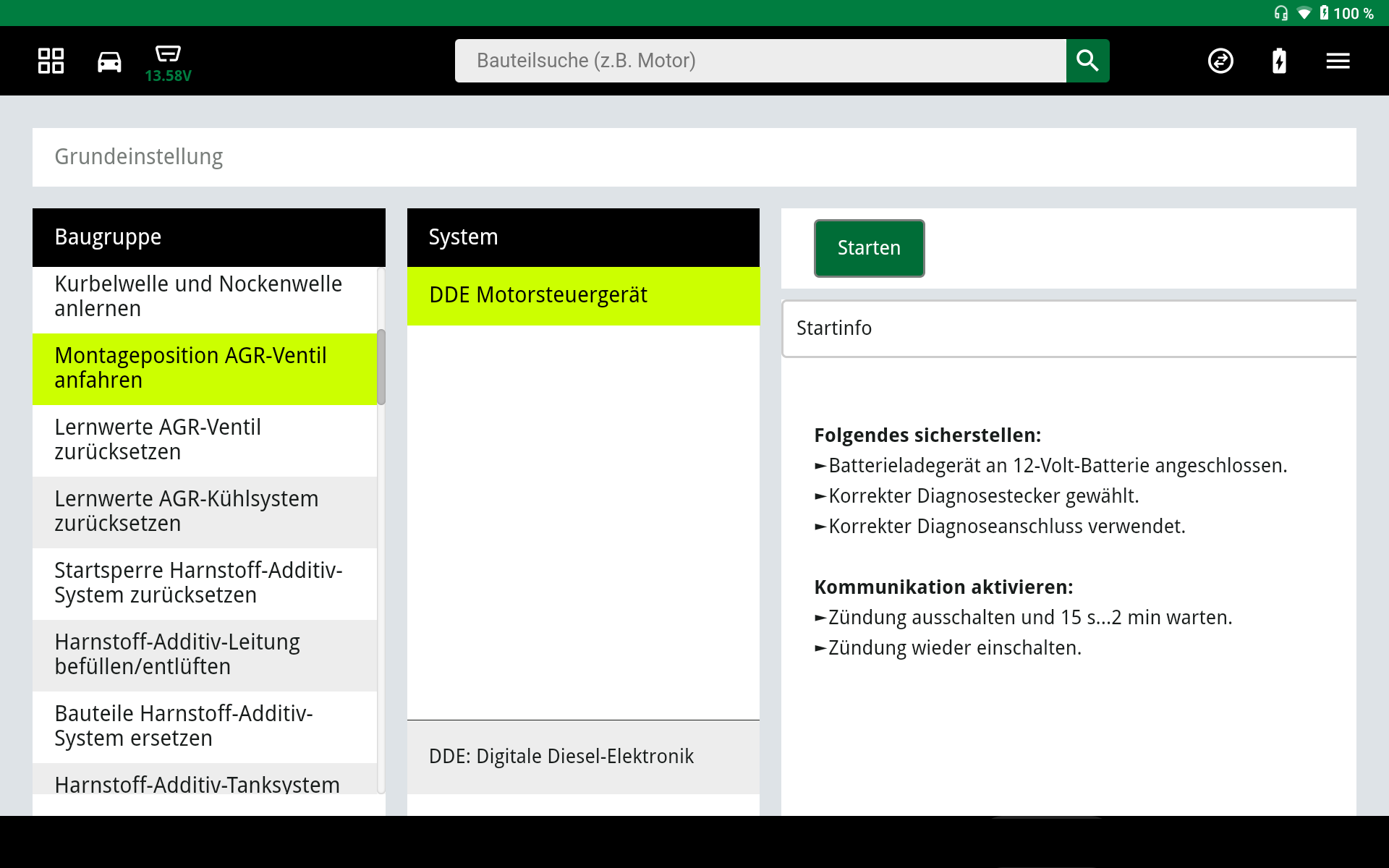Open the hamburger menu

pos(1338,61)
